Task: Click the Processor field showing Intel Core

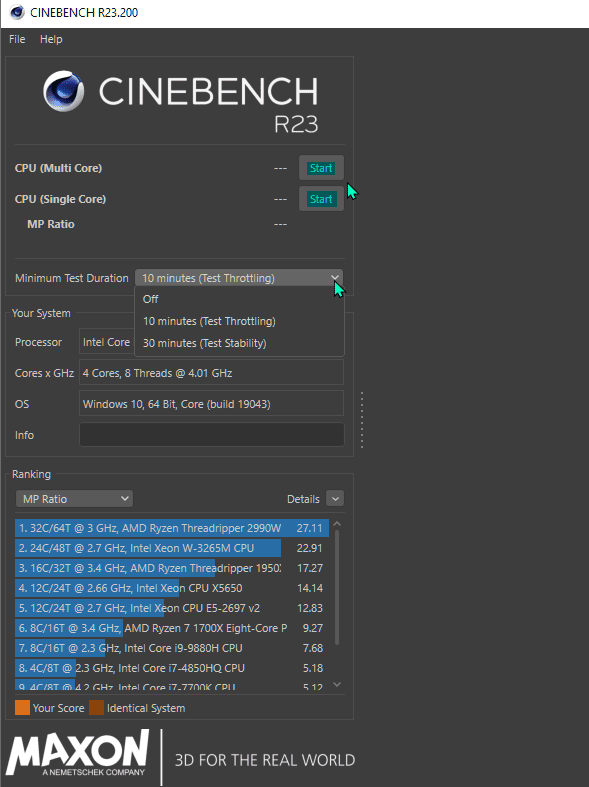Action: tap(106, 342)
